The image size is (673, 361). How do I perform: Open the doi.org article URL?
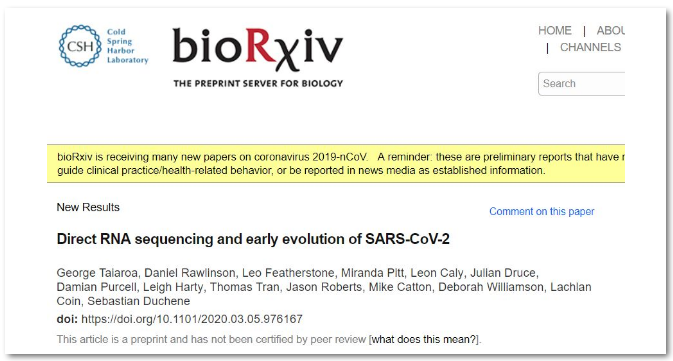point(192,319)
